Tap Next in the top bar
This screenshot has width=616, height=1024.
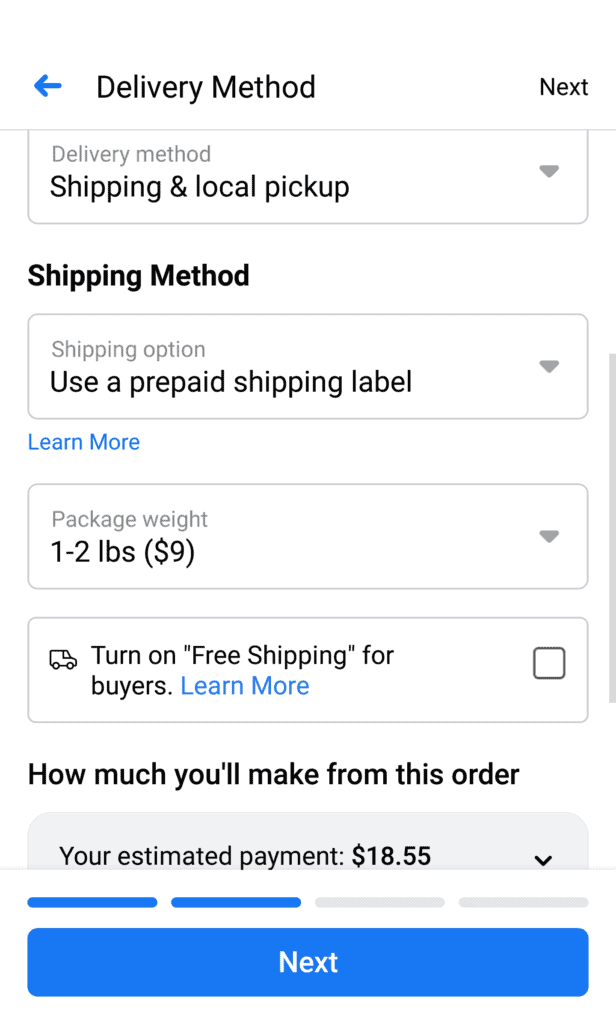[x=563, y=86]
